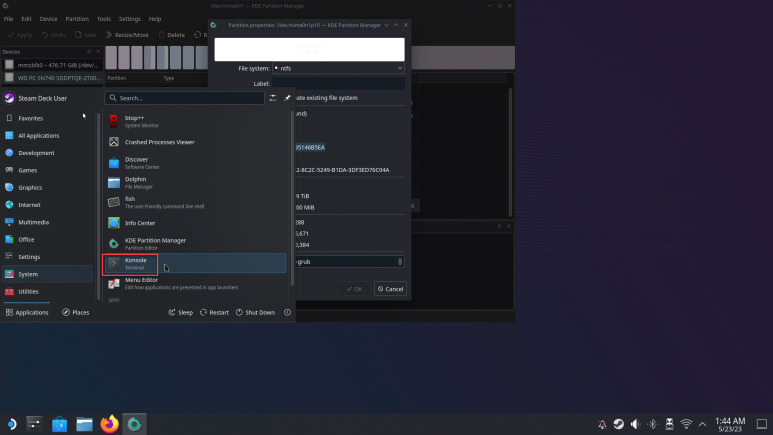773x435 pixels.
Task: Select the Internet category
Action: tap(47, 205)
